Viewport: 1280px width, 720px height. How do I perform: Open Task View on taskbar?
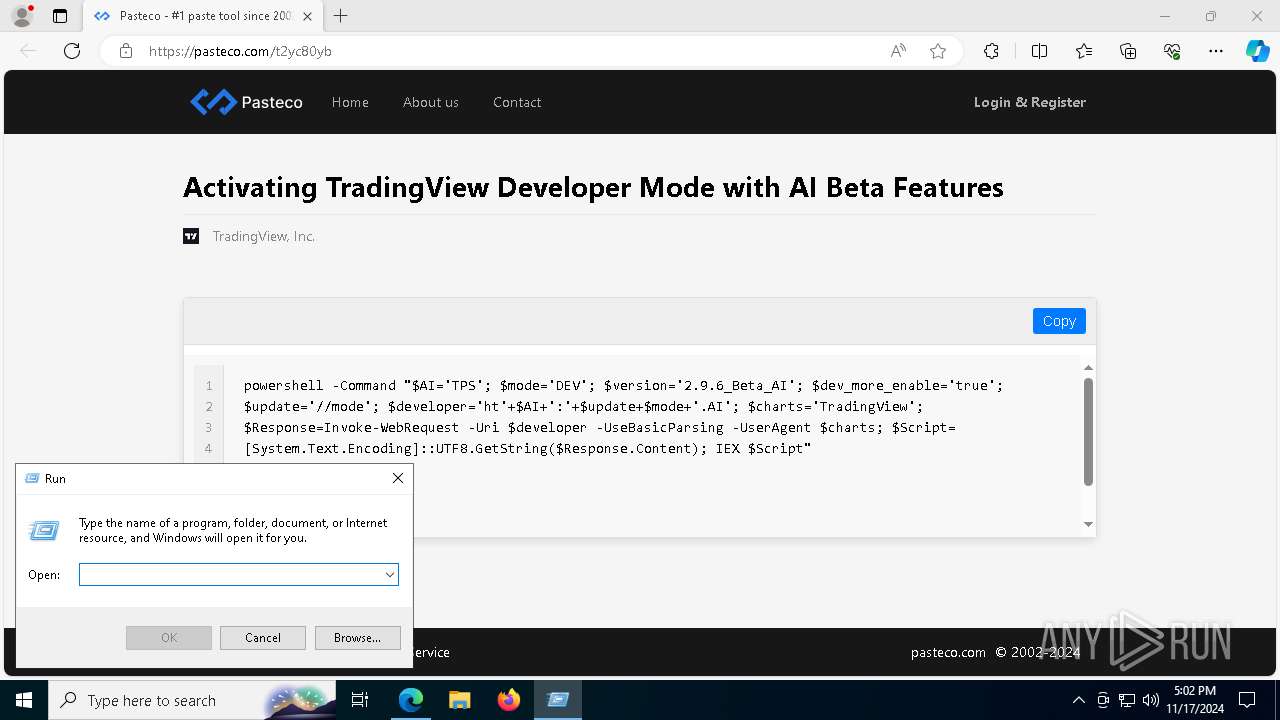click(360, 700)
